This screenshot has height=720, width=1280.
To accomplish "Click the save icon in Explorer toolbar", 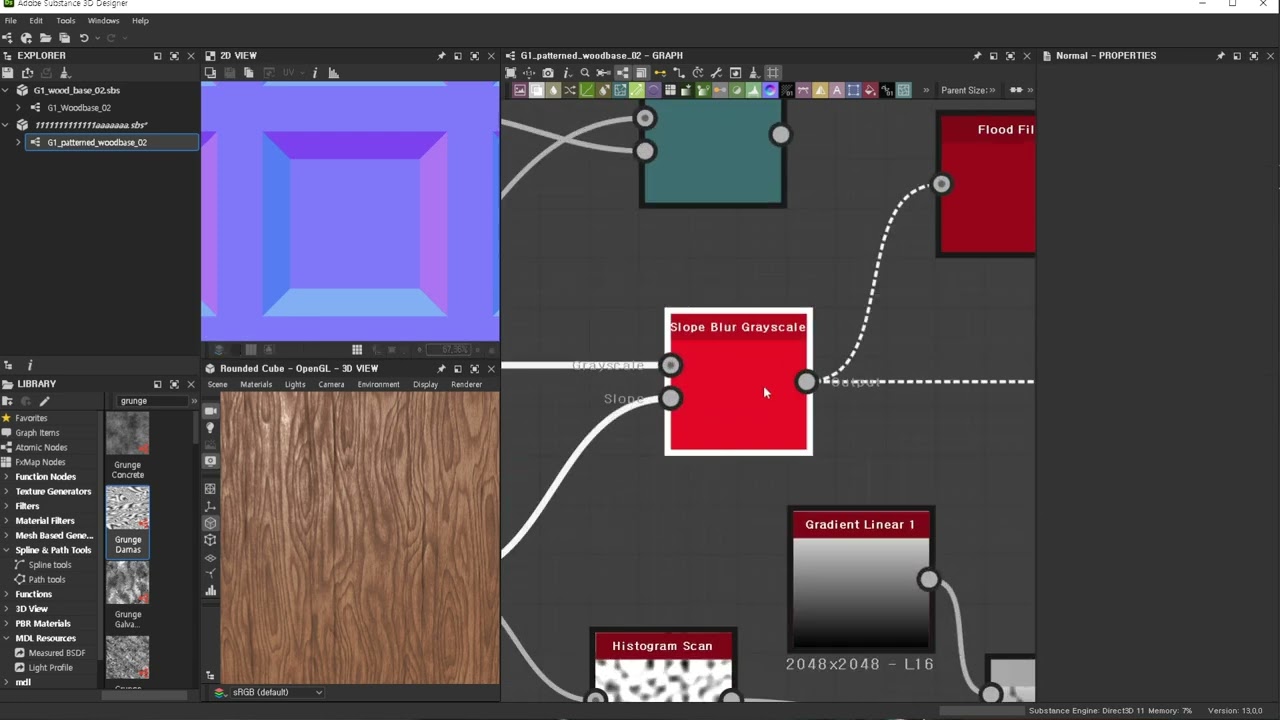I will (x=7, y=73).
